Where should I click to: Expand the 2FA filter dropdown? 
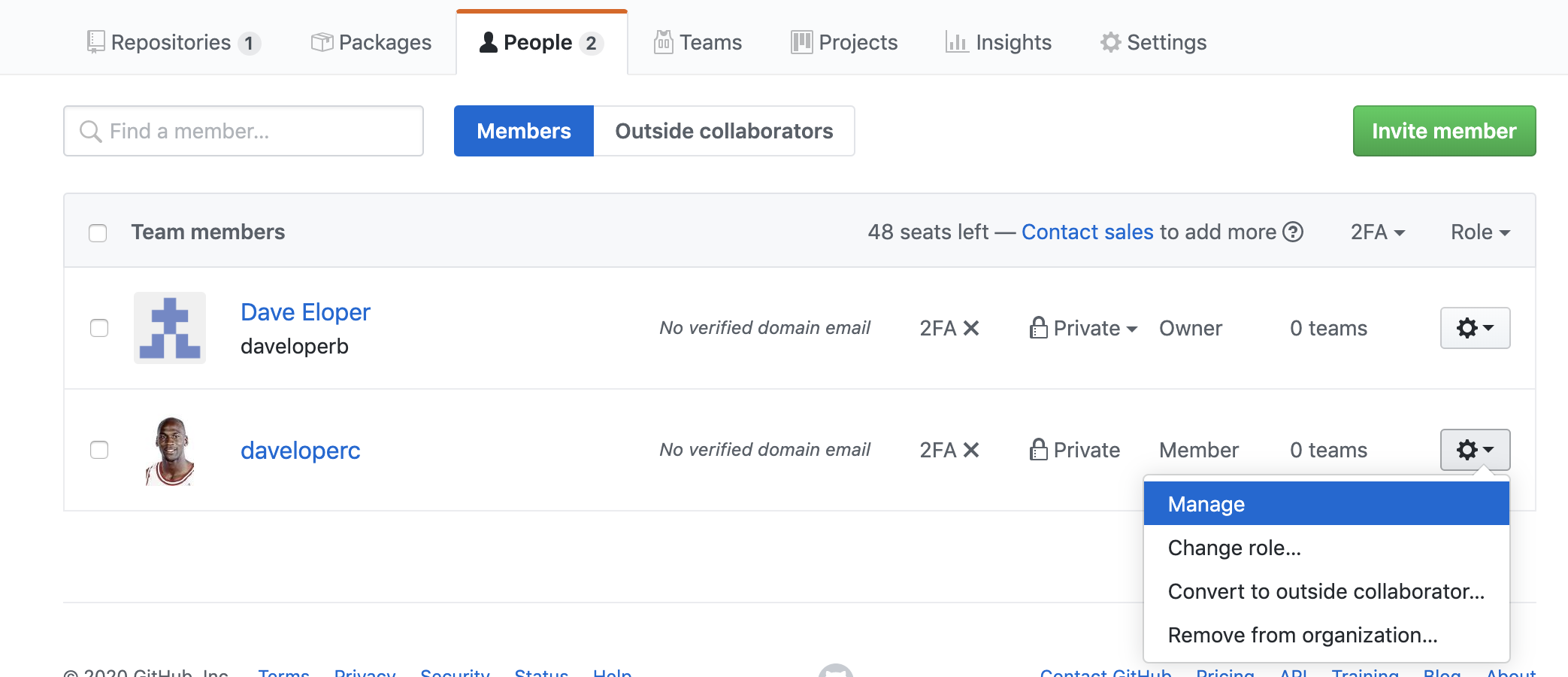[1377, 232]
